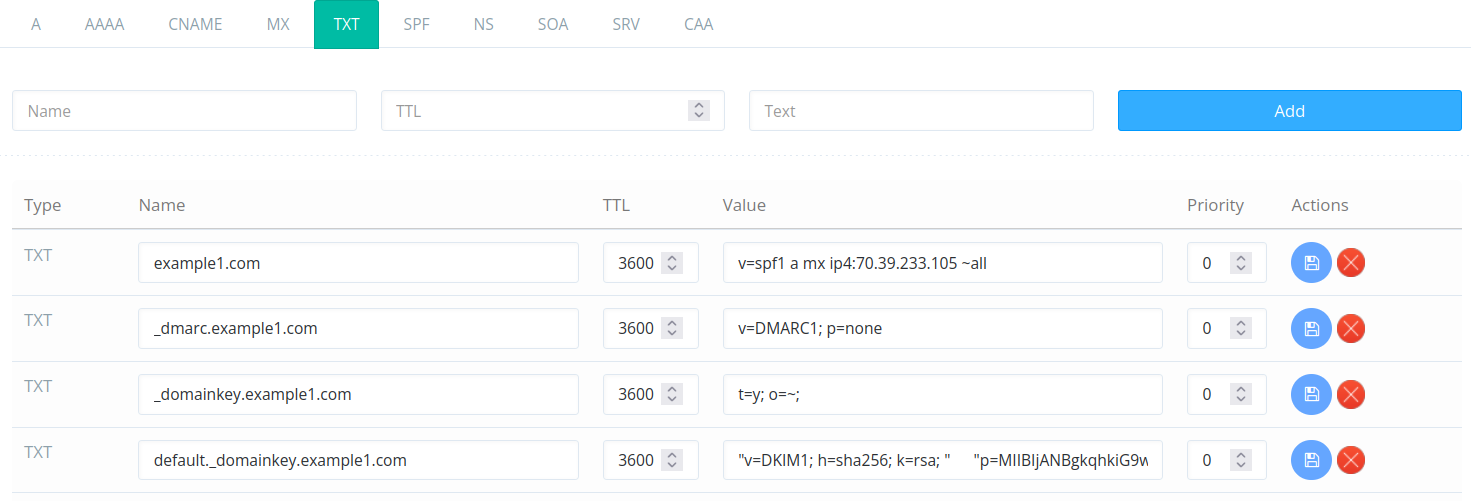Adjust priority stepper for default._domainkey row
Viewport: 1471px width, 501px height.
click(1241, 461)
